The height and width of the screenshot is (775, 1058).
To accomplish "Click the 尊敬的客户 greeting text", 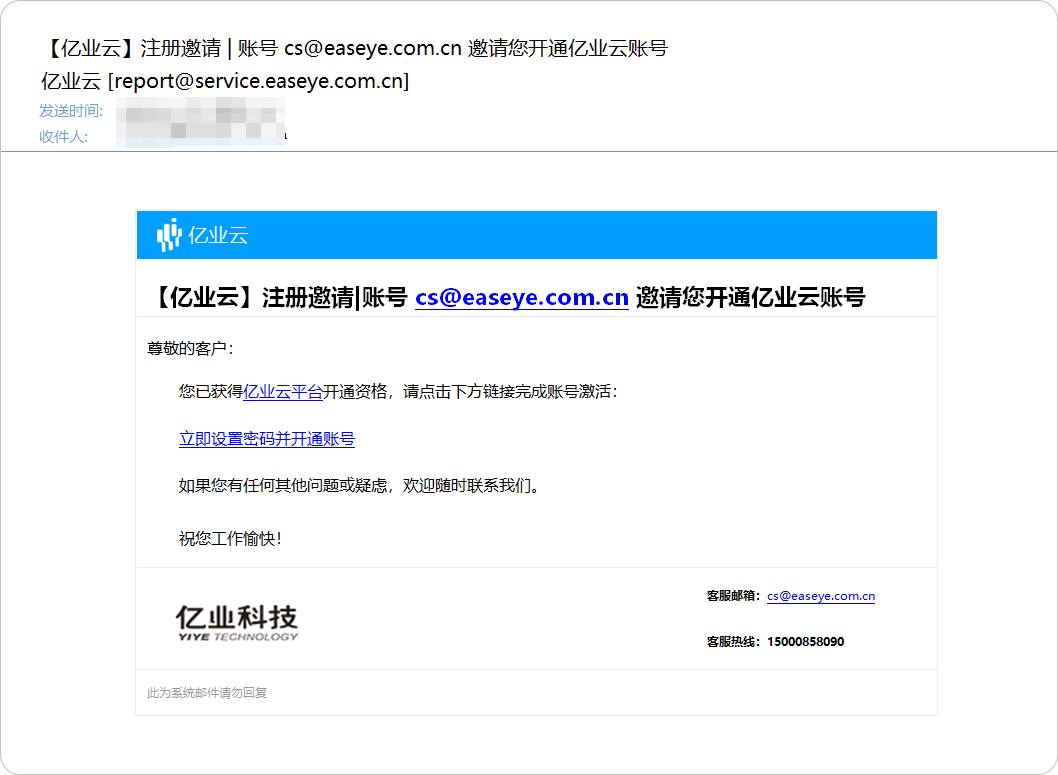I will tap(190, 349).
